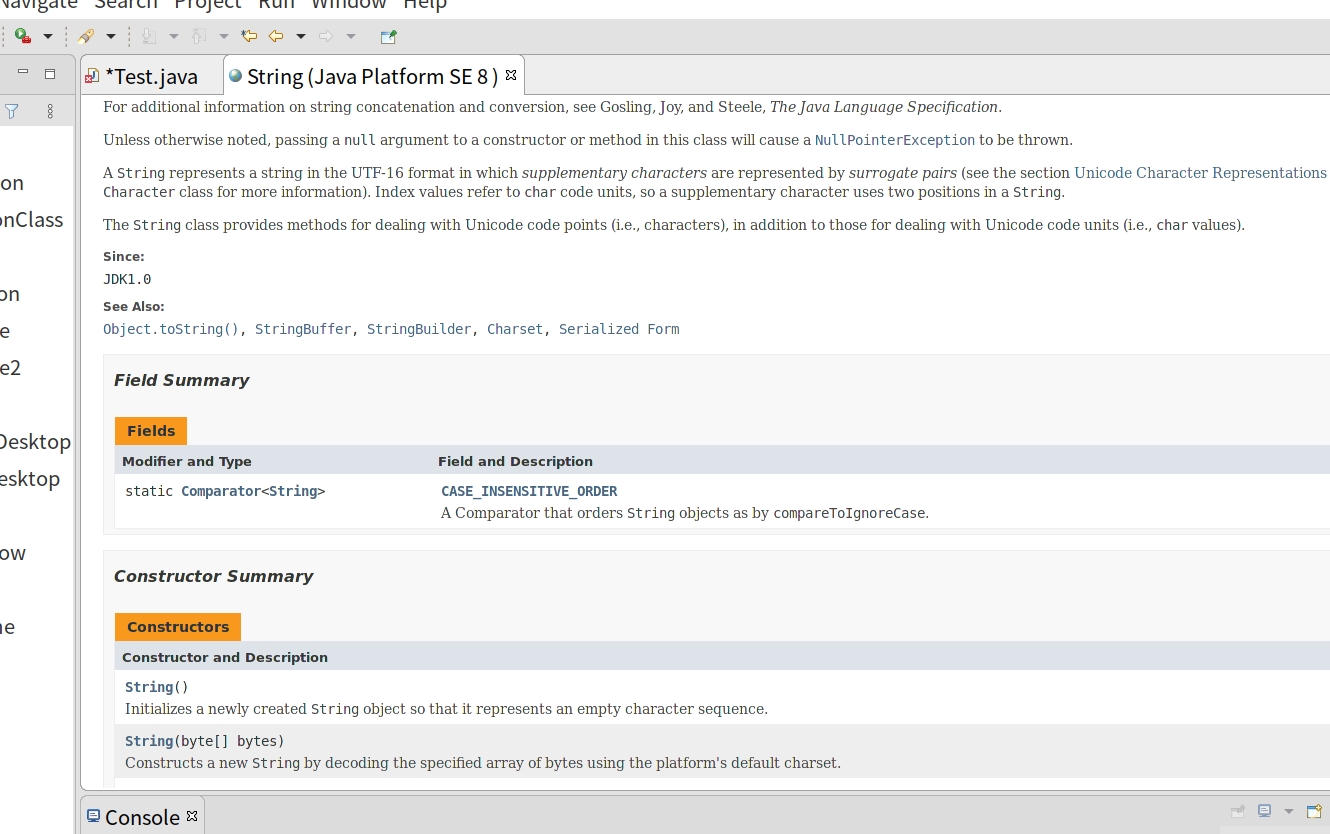Viewport: 1330px width, 834px height.
Task: Click the Display Selected Console monitor icon
Action: pos(1264,811)
